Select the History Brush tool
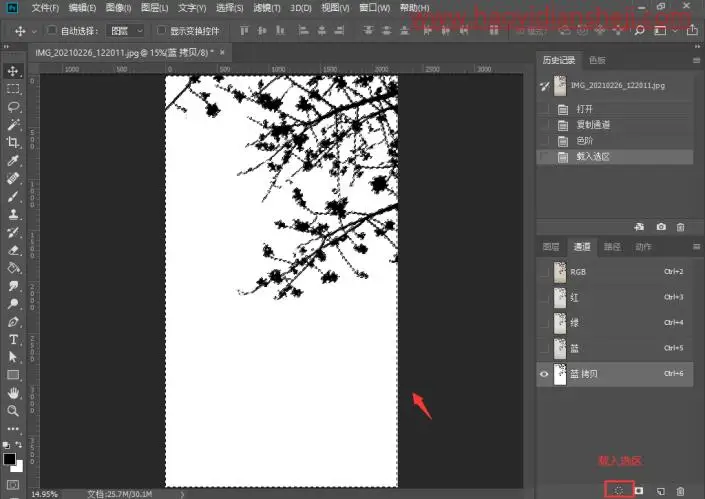The height and width of the screenshot is (499, 705). [13, 232]
